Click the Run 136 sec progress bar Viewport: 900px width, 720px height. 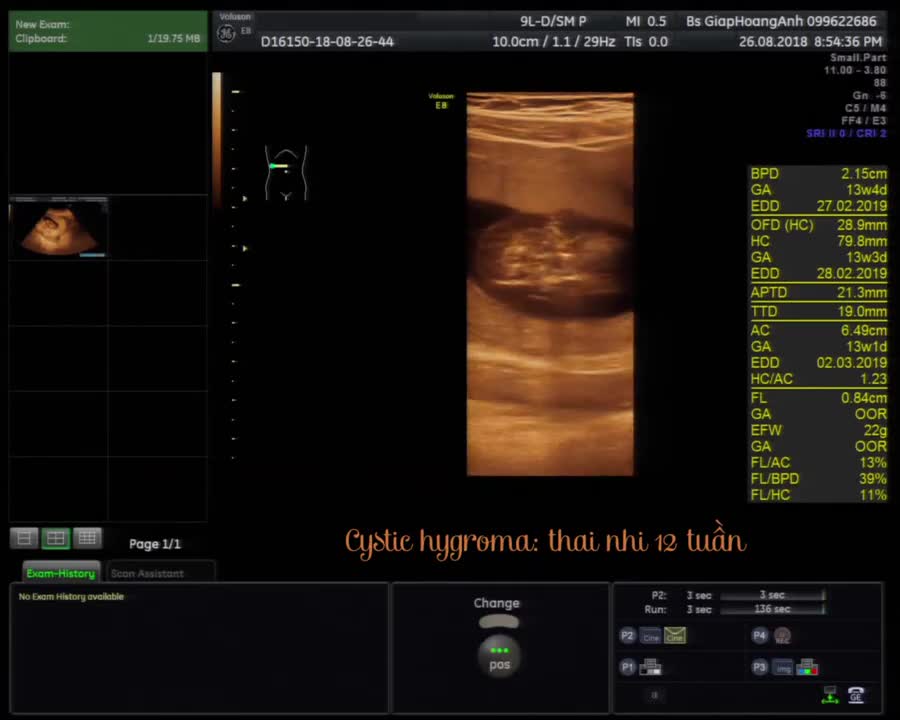tap(773, 609)
